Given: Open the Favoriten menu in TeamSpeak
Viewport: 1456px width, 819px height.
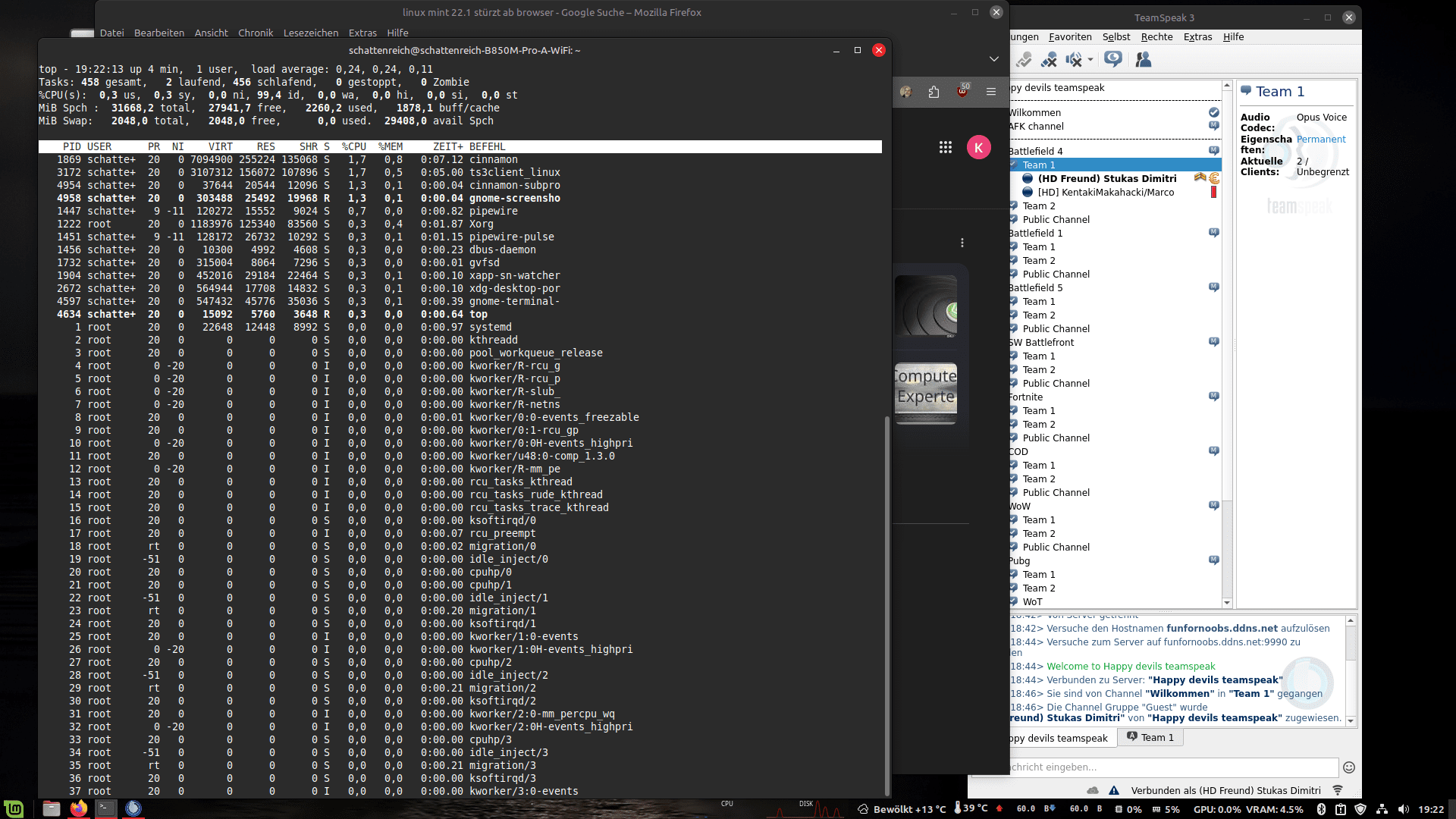Looking at the screenshot, I should [x=1070, y=36].
